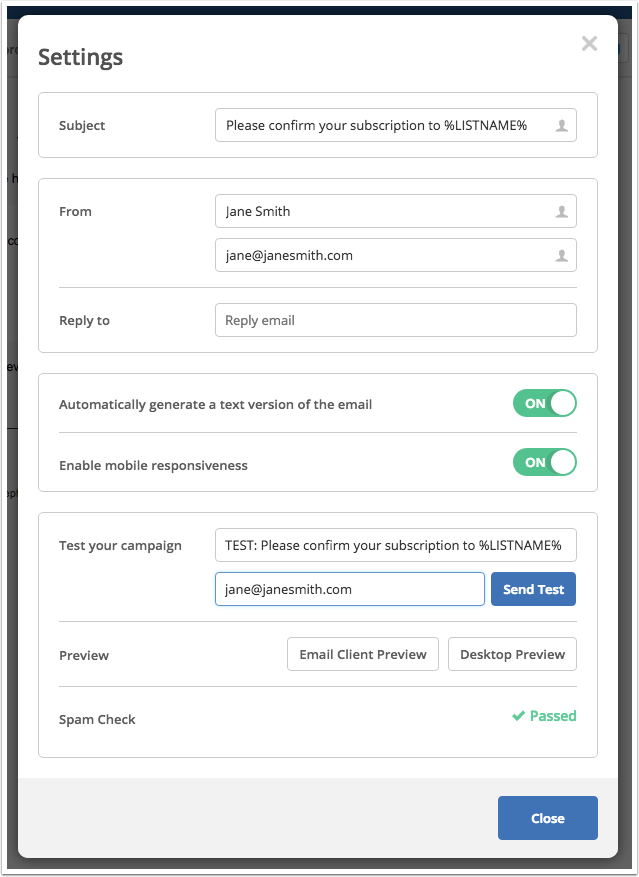Launch the Desktop Preview

[x=512, y=654]
